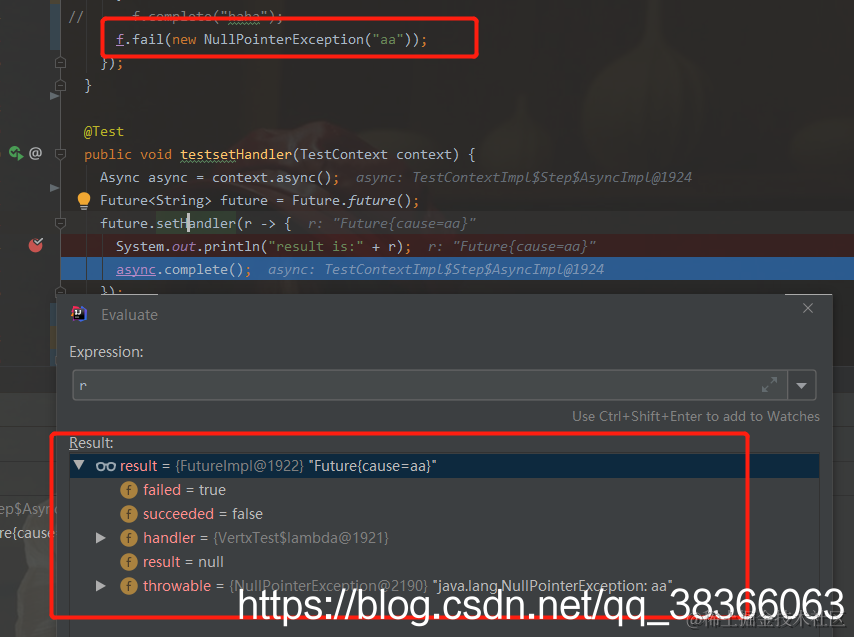Select the failed = true row
The height and width of the screenshot is (637, 854).
444,490
